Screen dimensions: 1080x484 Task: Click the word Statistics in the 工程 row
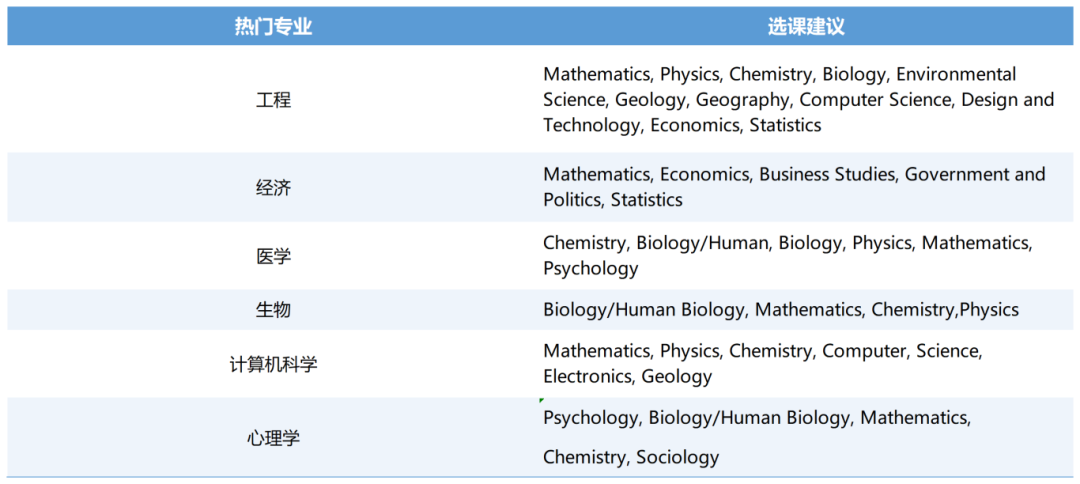pos(785,125)
